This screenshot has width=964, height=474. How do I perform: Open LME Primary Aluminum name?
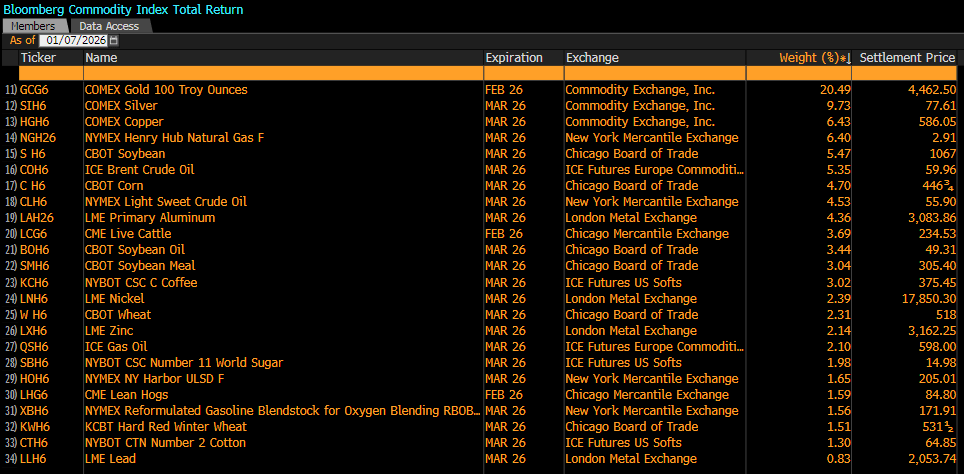[150, 218]
